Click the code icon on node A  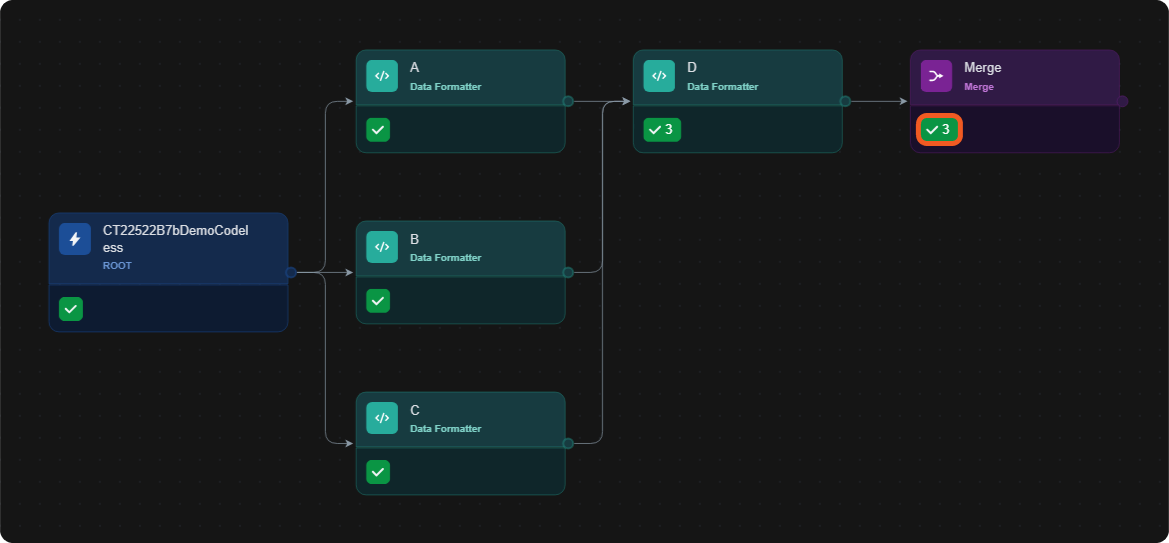pyautogui.click(x=382, y=76)
